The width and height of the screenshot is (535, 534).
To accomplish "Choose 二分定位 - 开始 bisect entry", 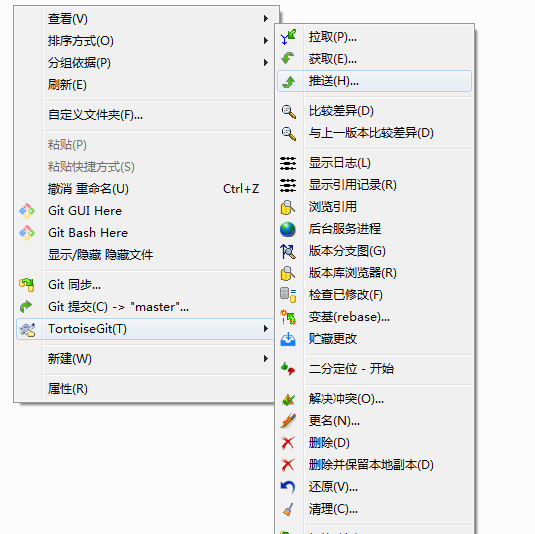I will tap(374, 369).
